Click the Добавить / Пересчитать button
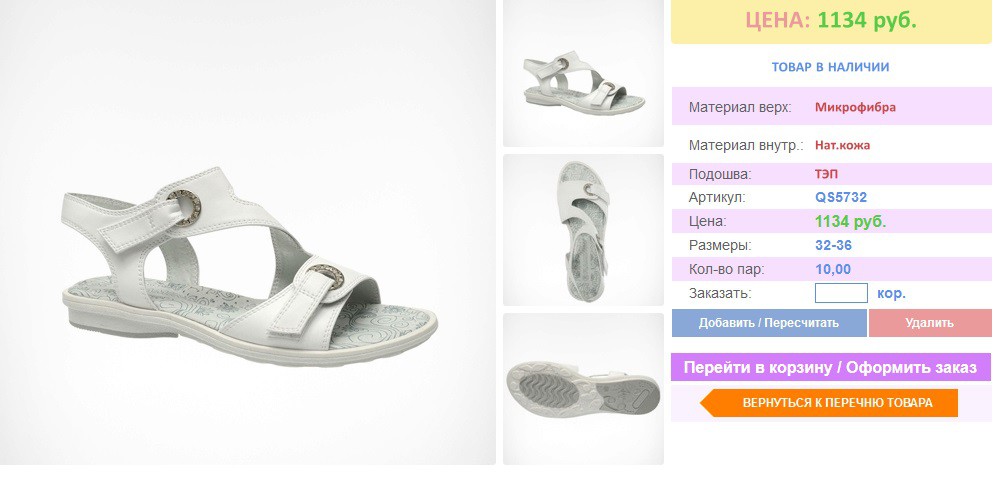The width and height of the screenshot is (995, 489). click(x=769, y=323)
